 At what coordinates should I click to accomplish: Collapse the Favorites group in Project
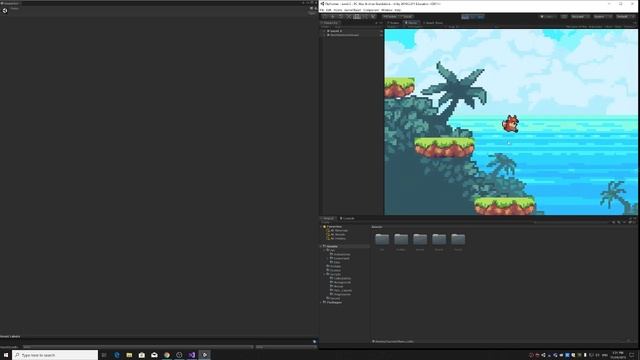[321, 227]
